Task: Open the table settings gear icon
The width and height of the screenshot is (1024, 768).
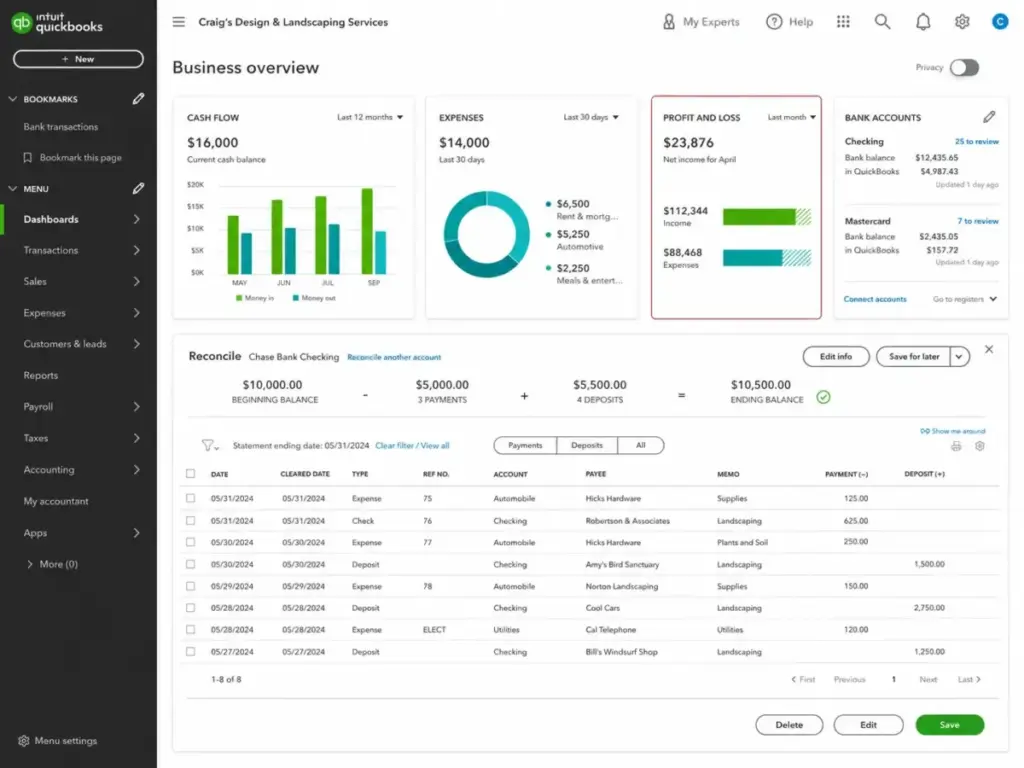Action: click(x=980, y=446)
